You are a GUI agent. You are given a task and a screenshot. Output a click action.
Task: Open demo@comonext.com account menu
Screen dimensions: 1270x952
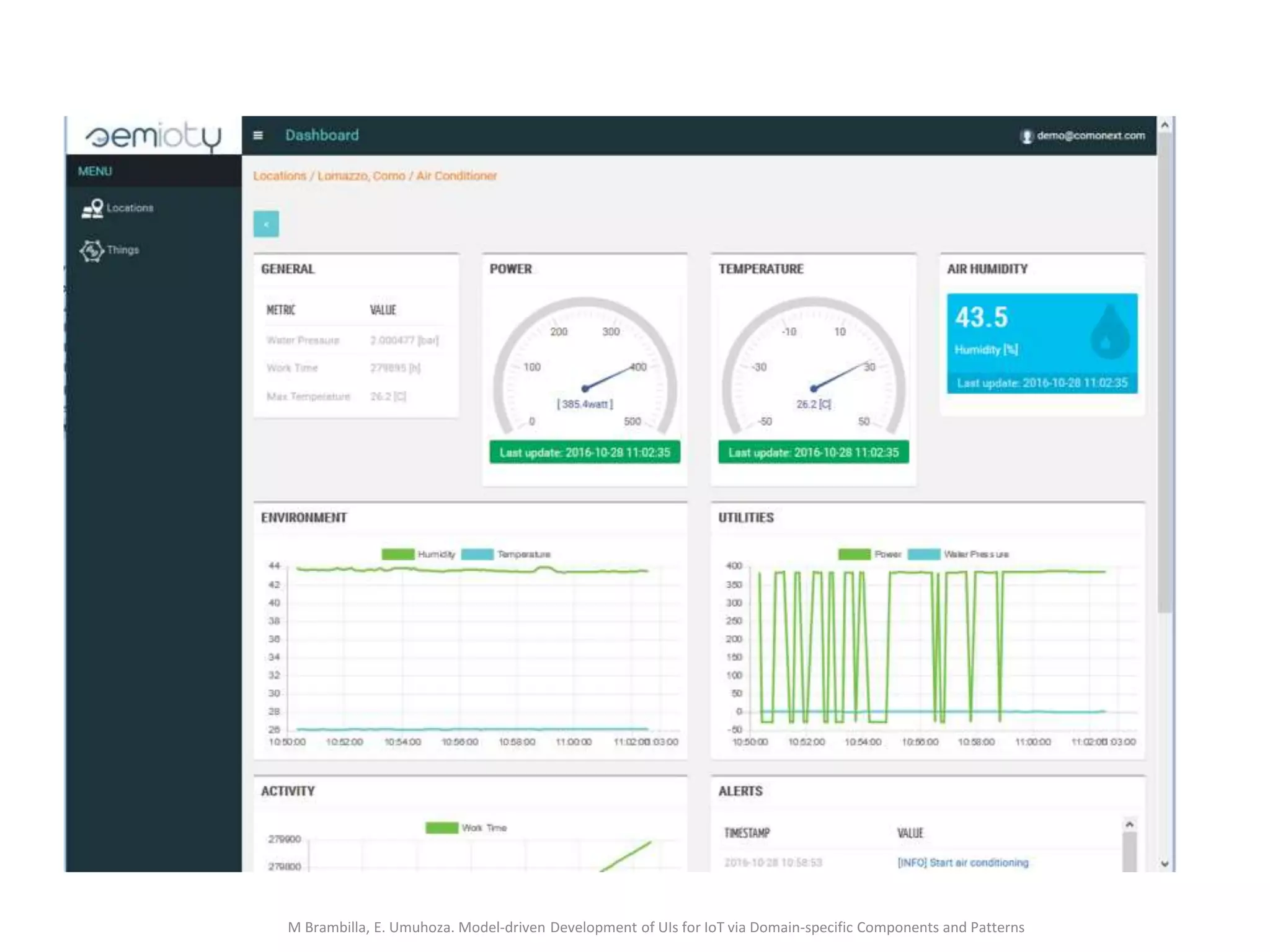pyautogui.click(x=1090, y=135)
